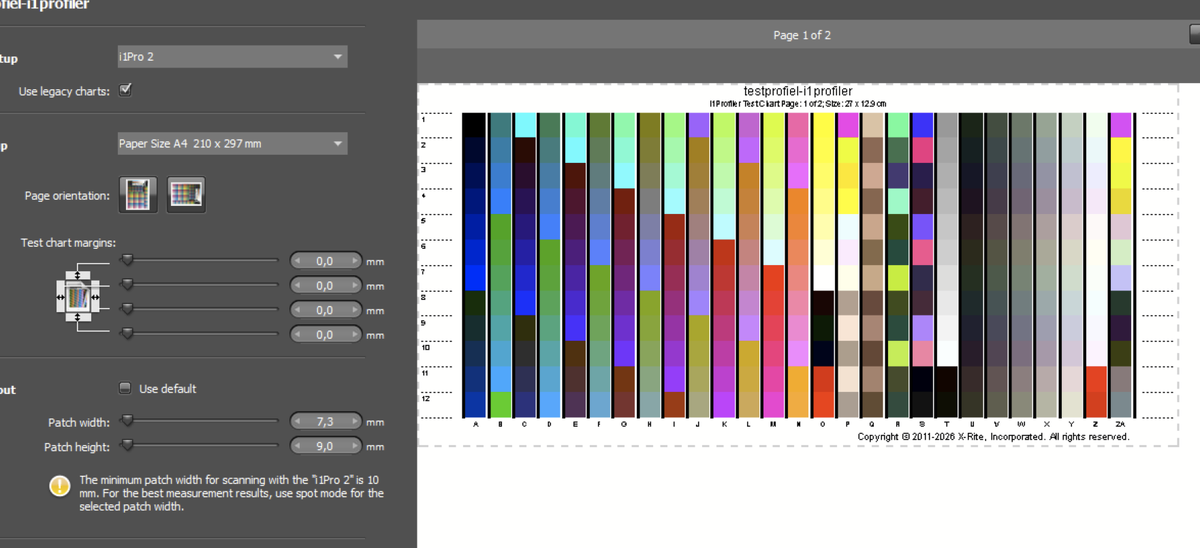1200x548 pixels.
Task: Click column label A under the chart
Action: [x=474, y=424]
